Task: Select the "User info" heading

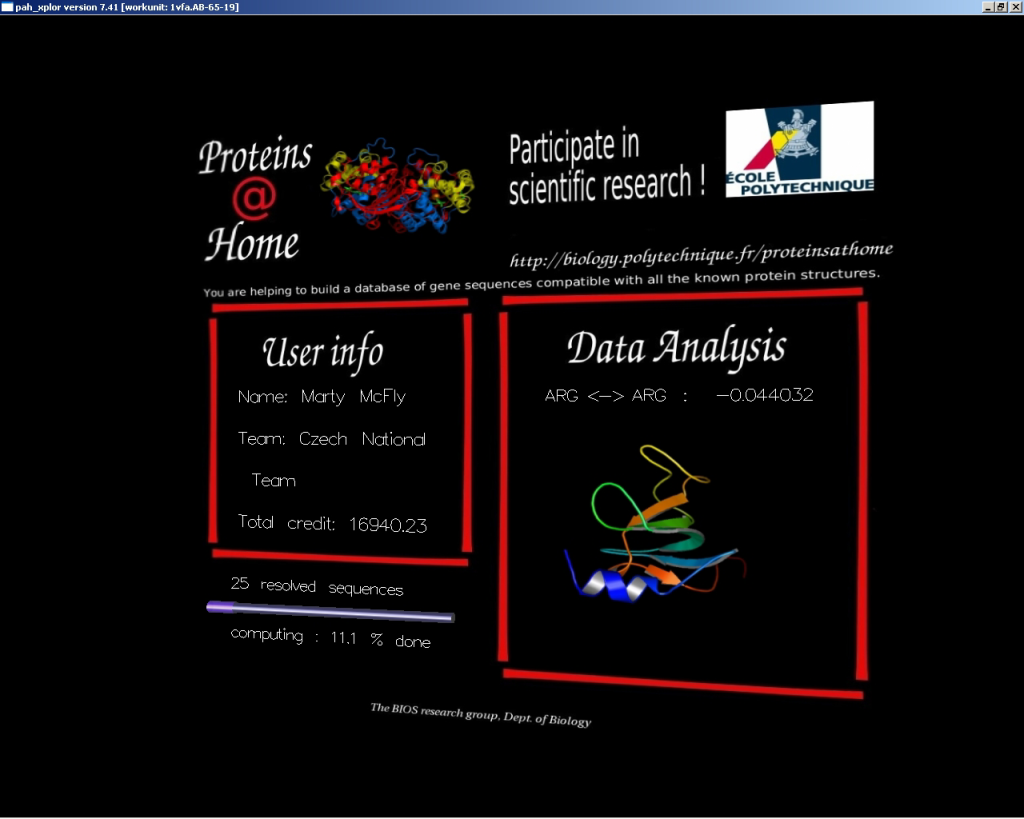Action: click(x=322, y=352)
